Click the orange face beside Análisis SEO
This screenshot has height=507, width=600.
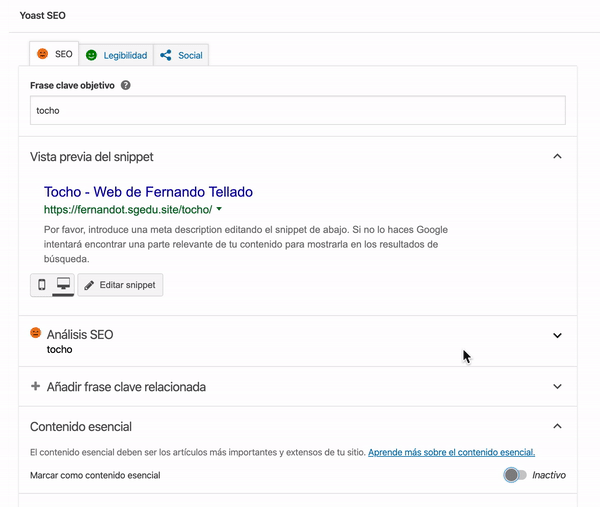(x=36, y=333)
